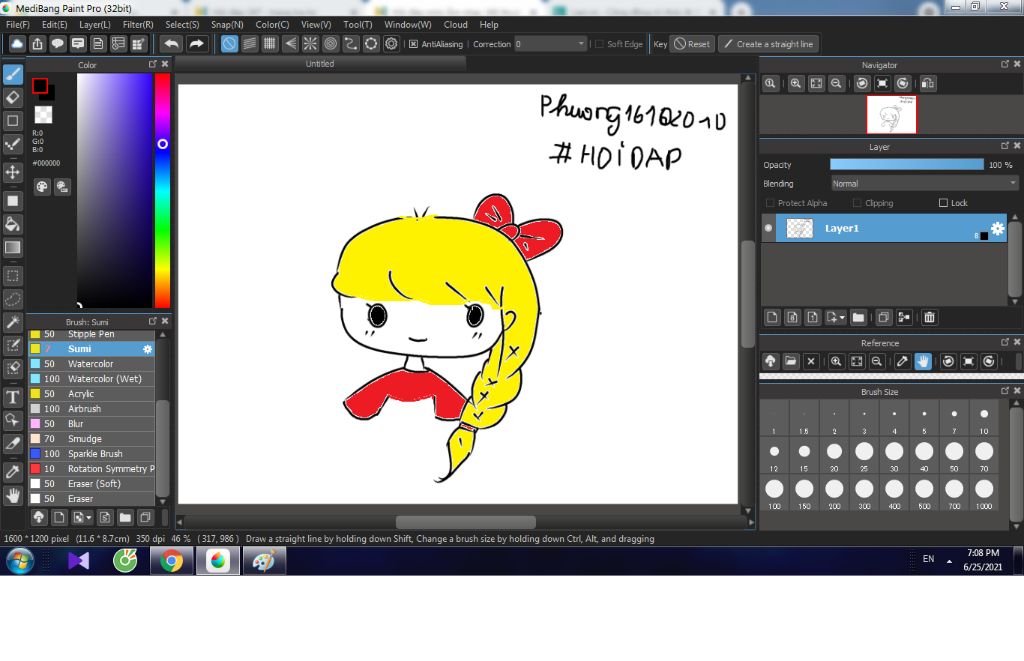
Task: Click Create a straight line button
Action: [769, 44]
